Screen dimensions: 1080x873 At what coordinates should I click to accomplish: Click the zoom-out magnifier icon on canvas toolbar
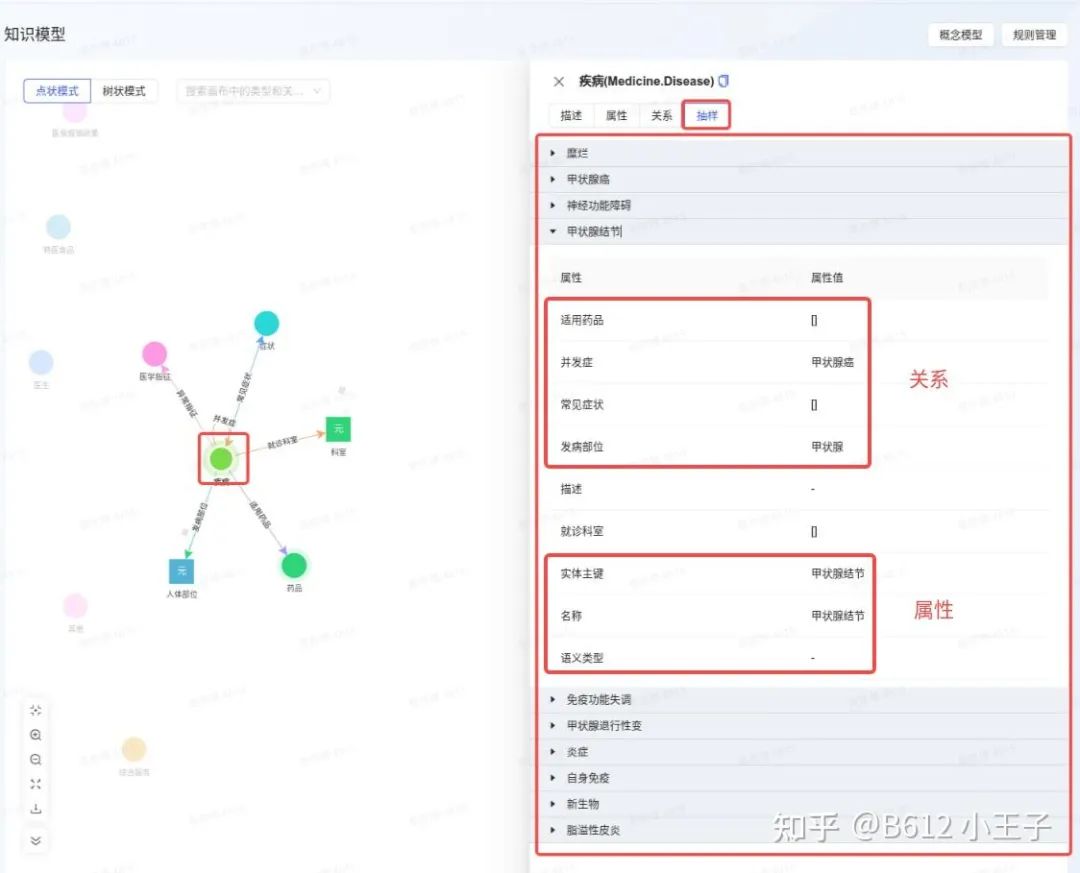pyautogui.click(x=35, y=760)
